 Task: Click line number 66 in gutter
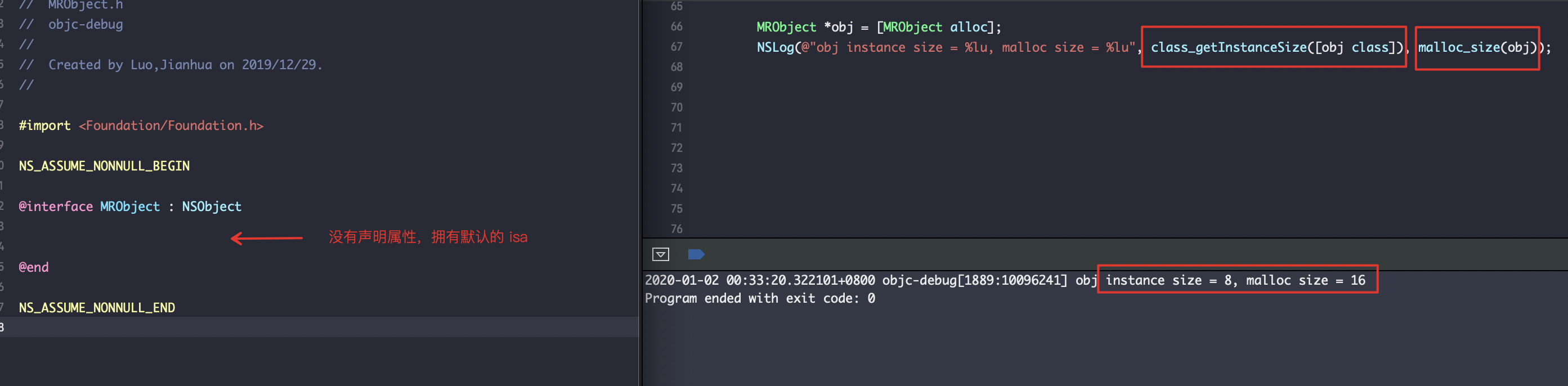(x=677, y=27)
